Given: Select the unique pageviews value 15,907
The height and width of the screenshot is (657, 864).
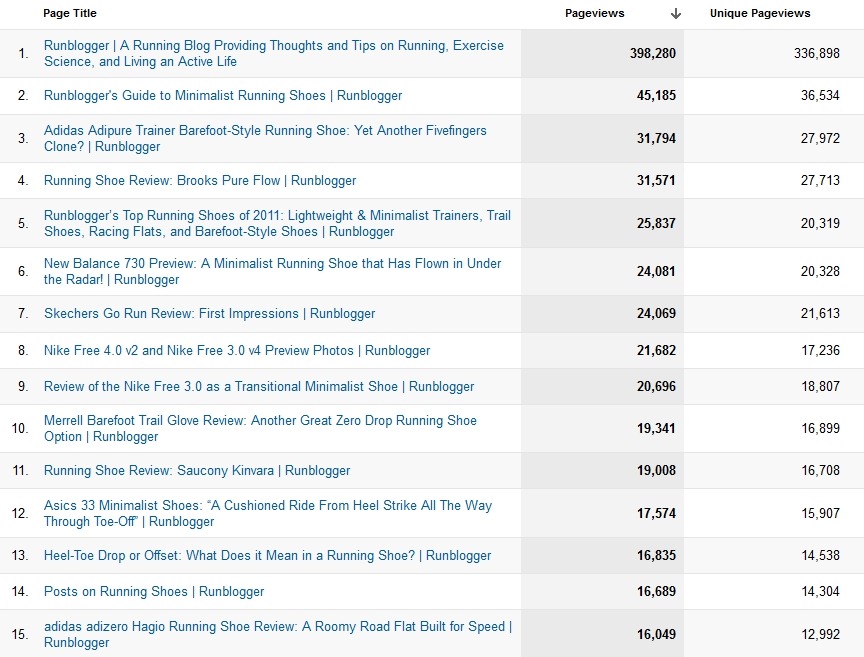Looking at the screenshot, I should click(820, 513).
